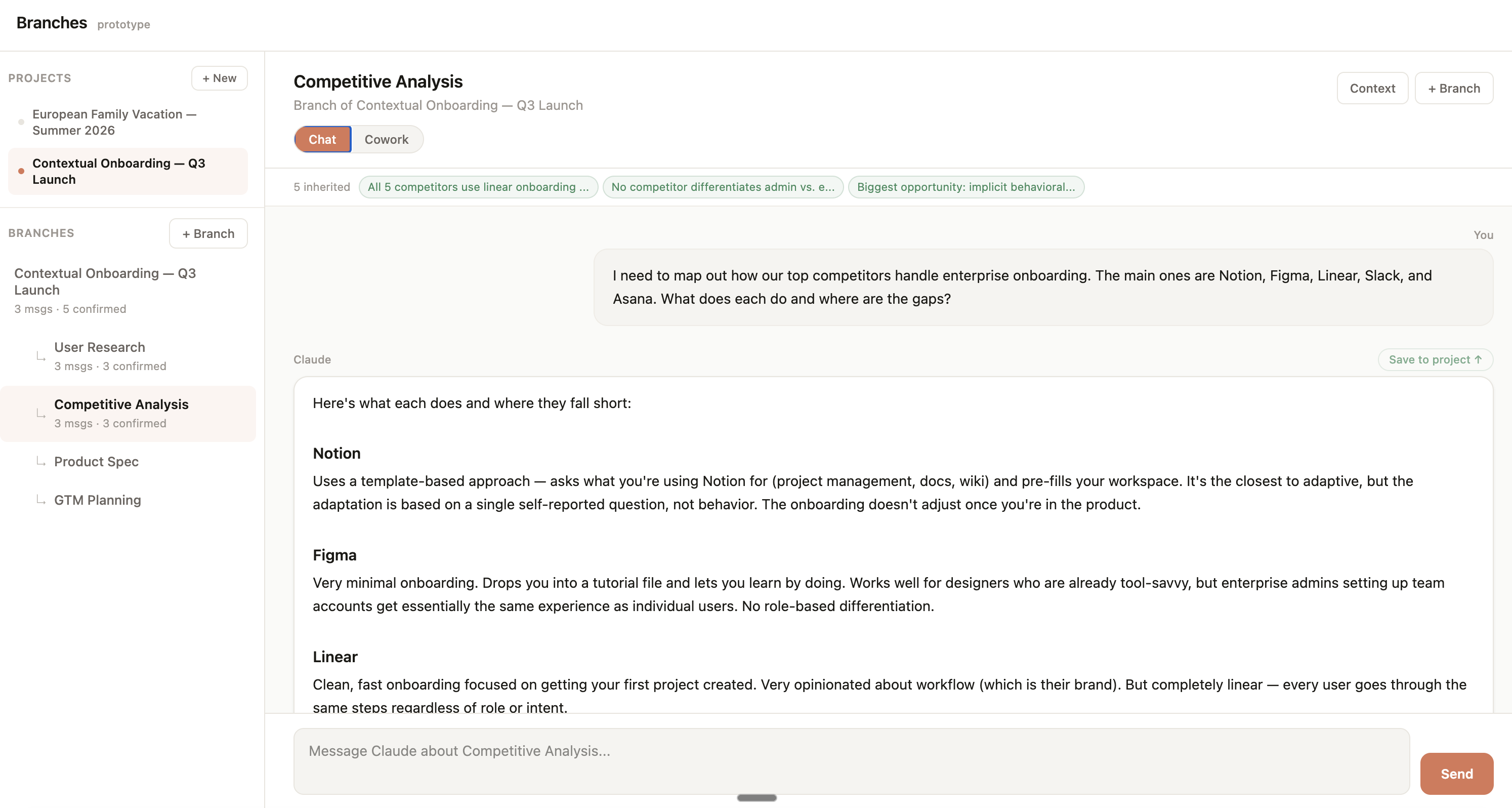
Task: Expand the 'No competitor differentiates admin vs...' context pill
Action: pos(723,187)
